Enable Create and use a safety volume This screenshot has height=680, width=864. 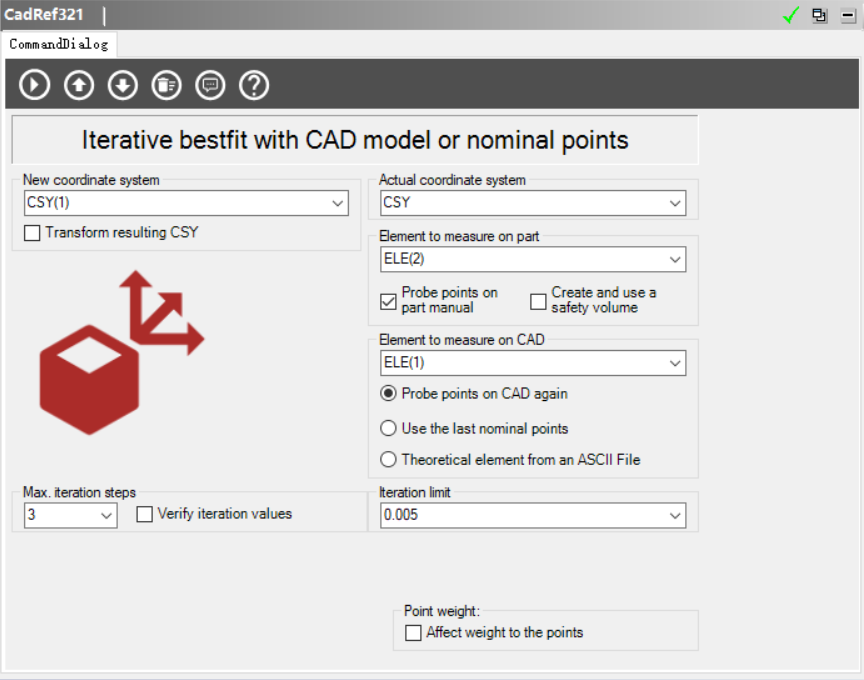point(539,301)
